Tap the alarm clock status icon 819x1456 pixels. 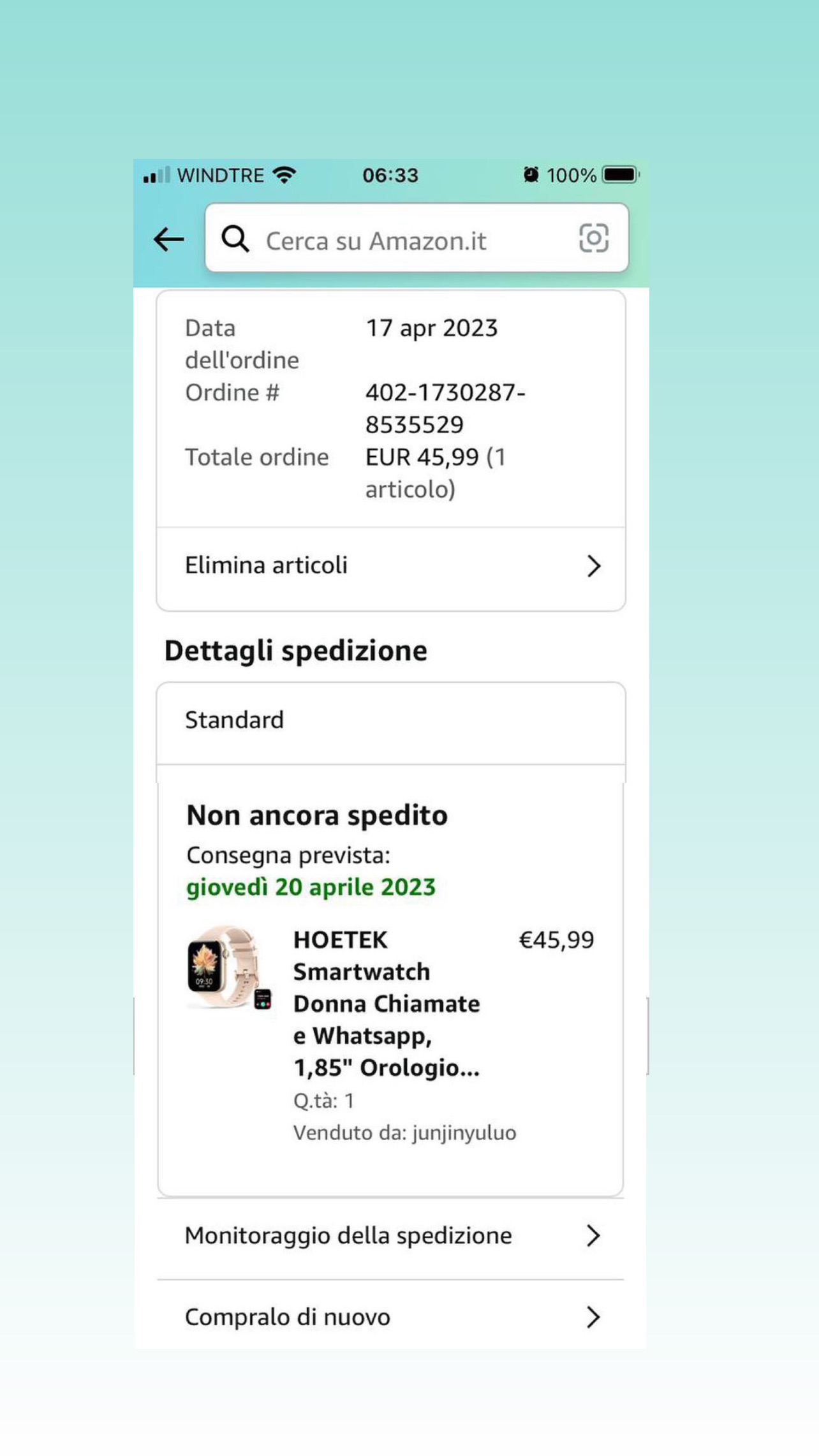coord(531,175)
